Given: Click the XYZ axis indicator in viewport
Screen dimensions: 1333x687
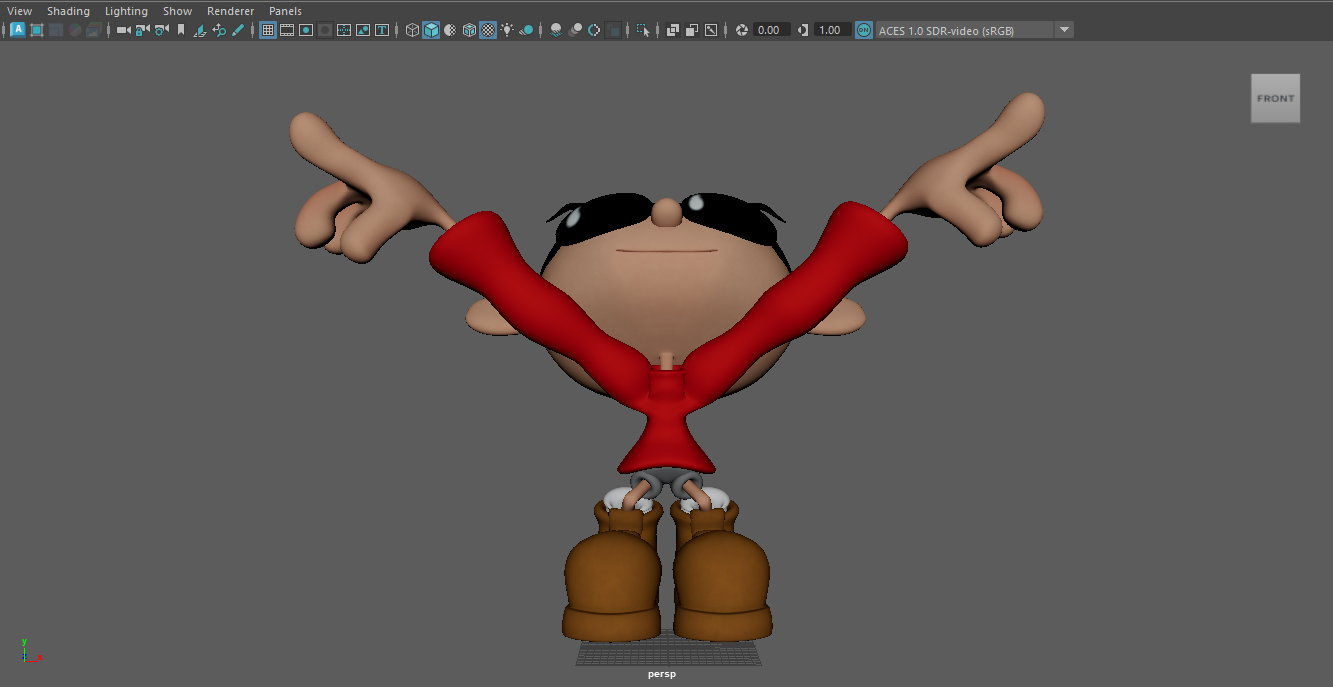Looking at the screenshot, I should (x=30, y=651).
